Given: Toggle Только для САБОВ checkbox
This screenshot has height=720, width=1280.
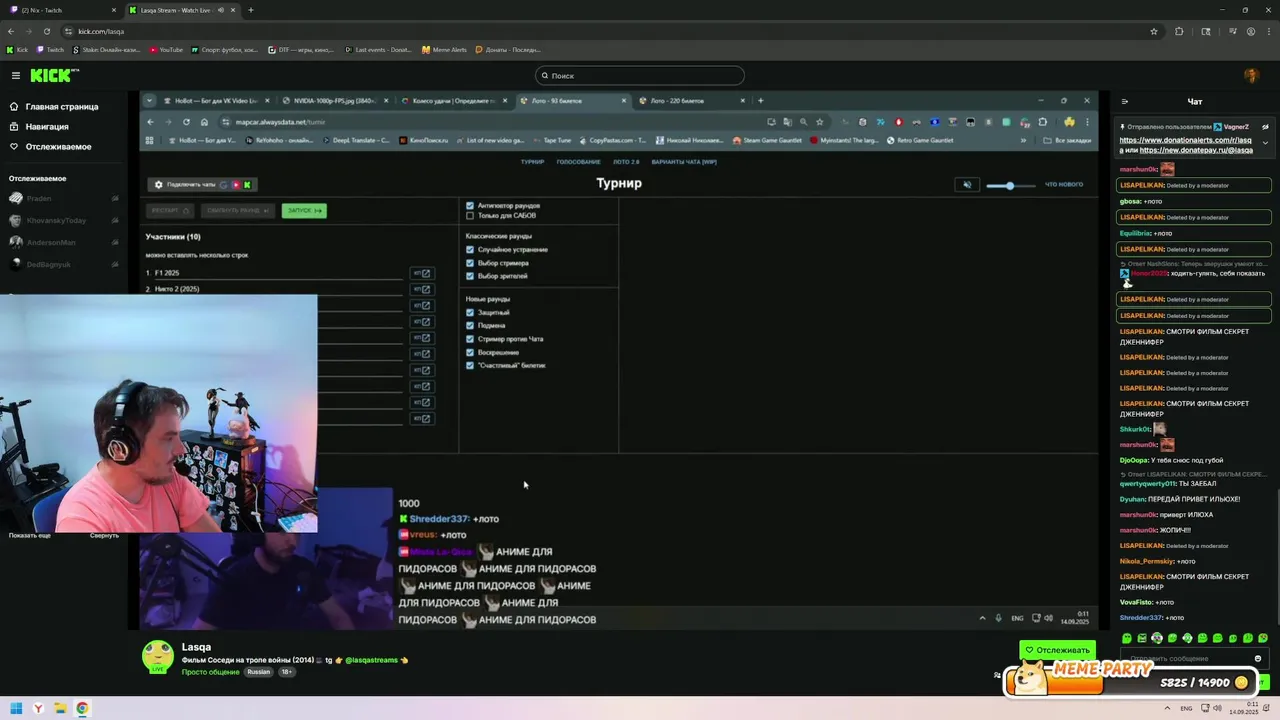Looking at the screenshot, I should pos(470,215).
